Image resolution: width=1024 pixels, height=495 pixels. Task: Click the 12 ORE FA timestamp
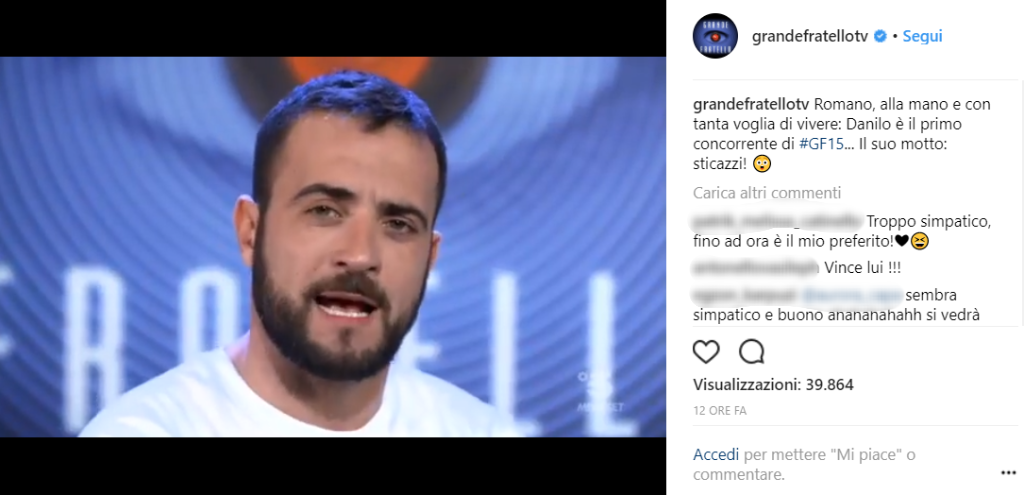pos(720,411)
